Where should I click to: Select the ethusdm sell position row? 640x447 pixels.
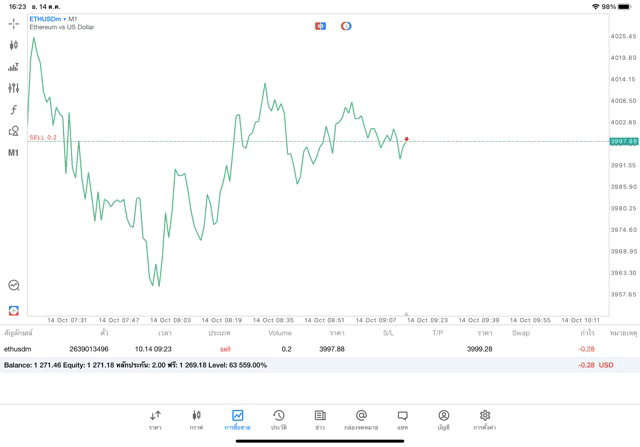click(x=320, y=349)
